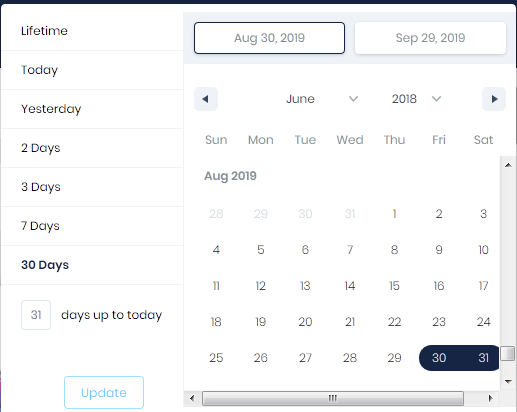The image size is (517, 412).
Task: Click the Update button
Action: click(104, 392)
